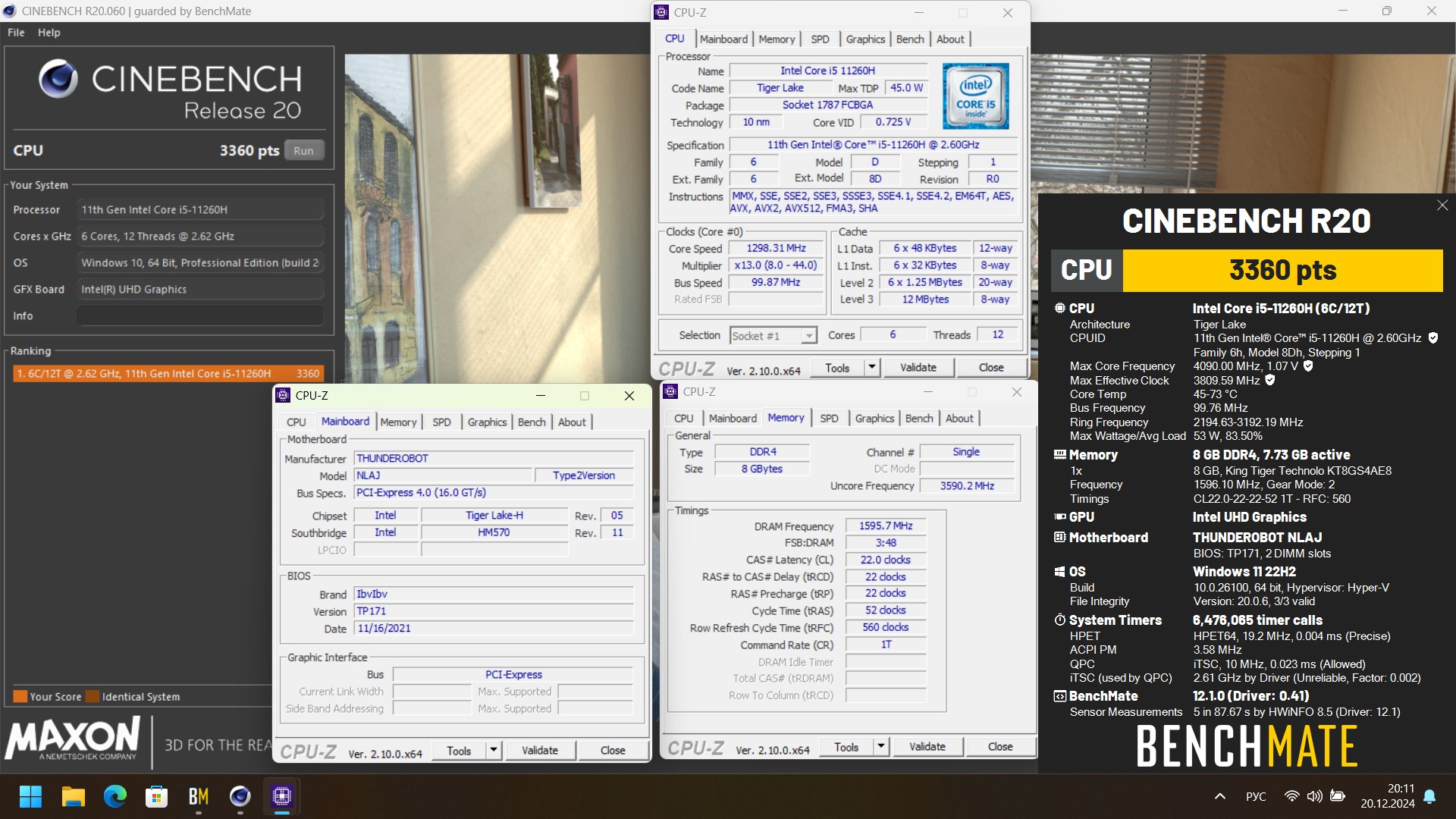Click the empty Info field in Cinebench
Screen dimensions: 1456x819
coord(200,316)
